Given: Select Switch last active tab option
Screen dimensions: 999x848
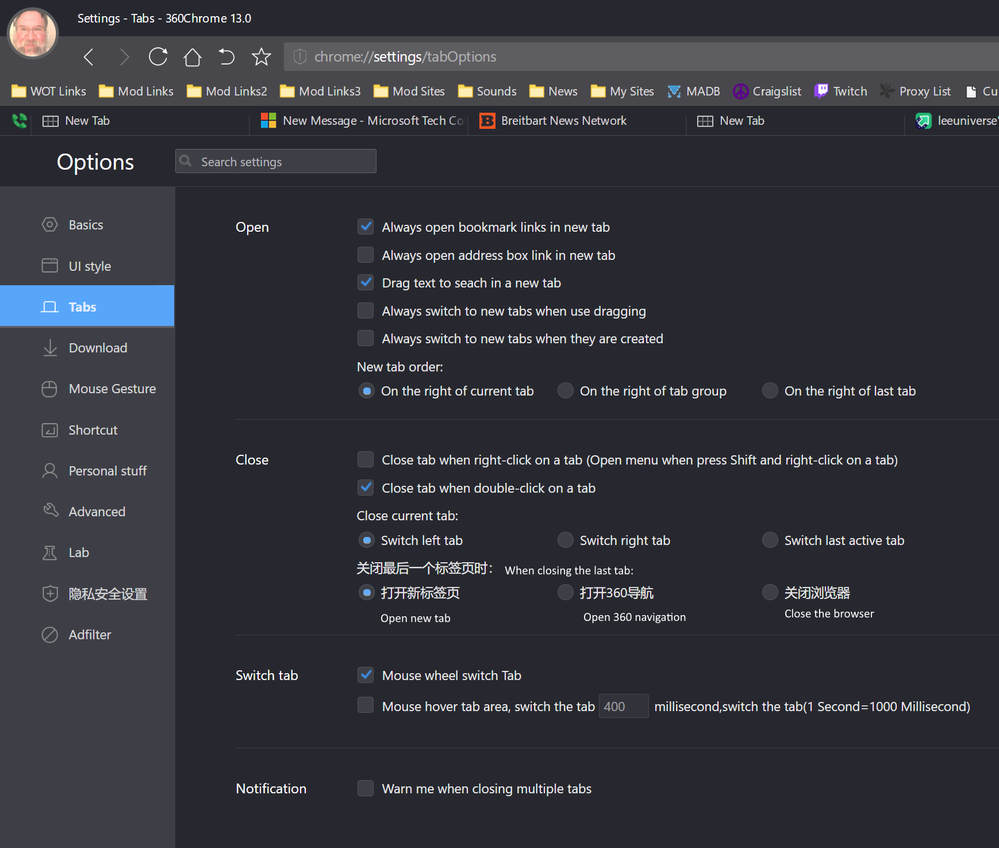Looking at the screenshot, I should [x=770, y=540].
